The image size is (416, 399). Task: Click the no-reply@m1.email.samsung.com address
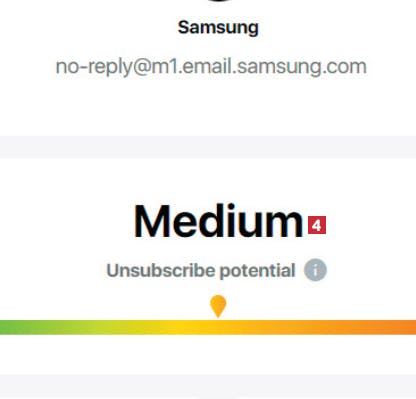point(211,66)
